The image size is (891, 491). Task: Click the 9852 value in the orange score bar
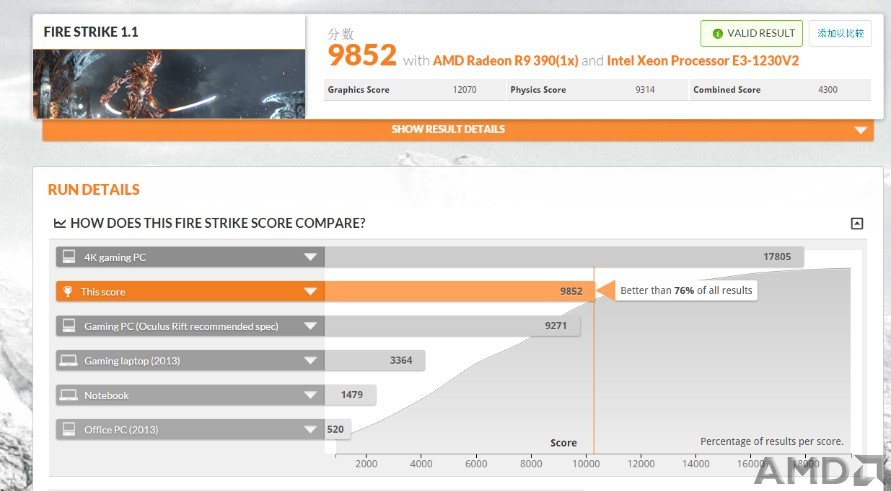click(571, 292)
